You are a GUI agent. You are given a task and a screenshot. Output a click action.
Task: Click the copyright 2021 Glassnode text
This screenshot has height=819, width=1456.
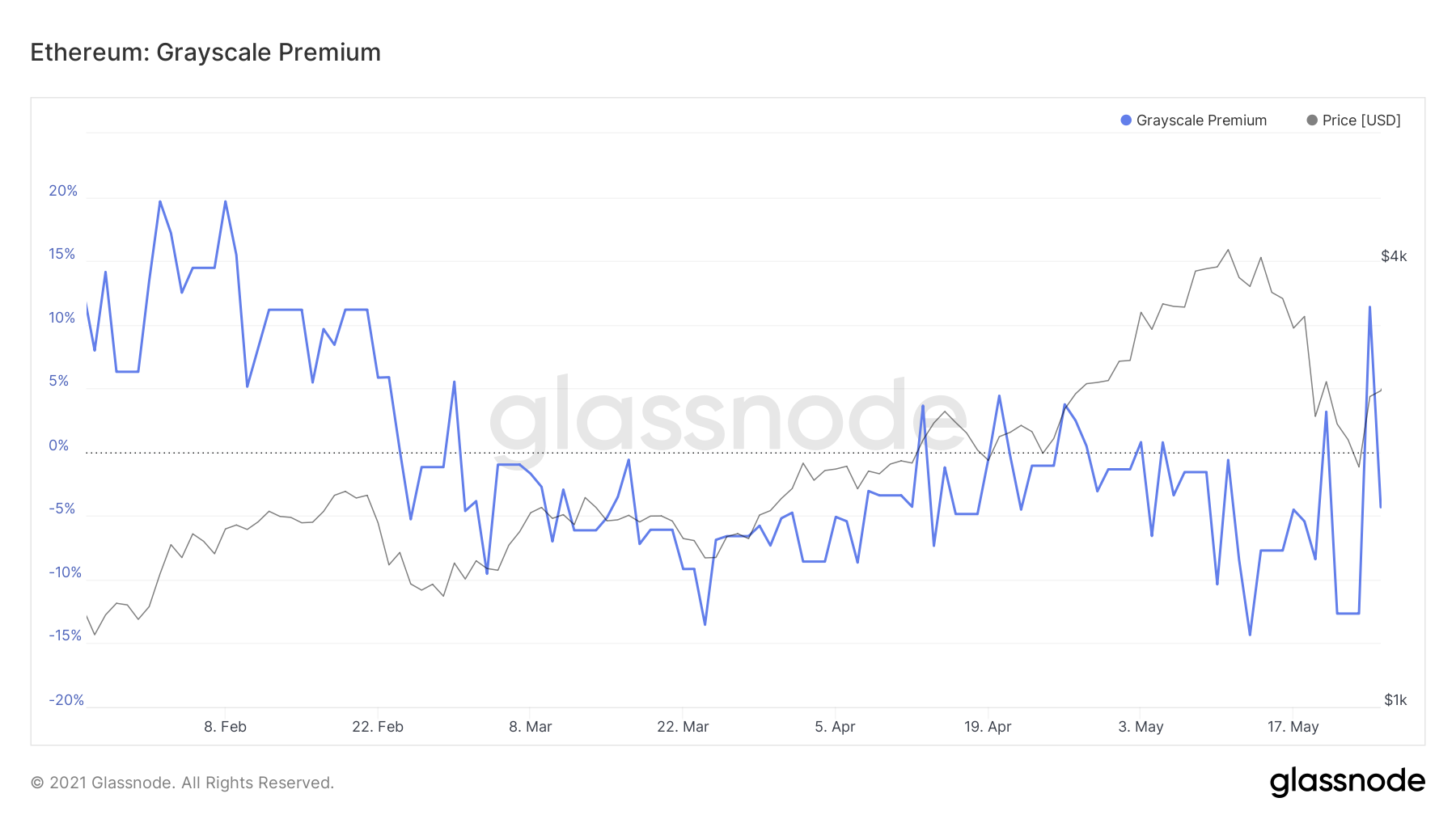point(182,783)
